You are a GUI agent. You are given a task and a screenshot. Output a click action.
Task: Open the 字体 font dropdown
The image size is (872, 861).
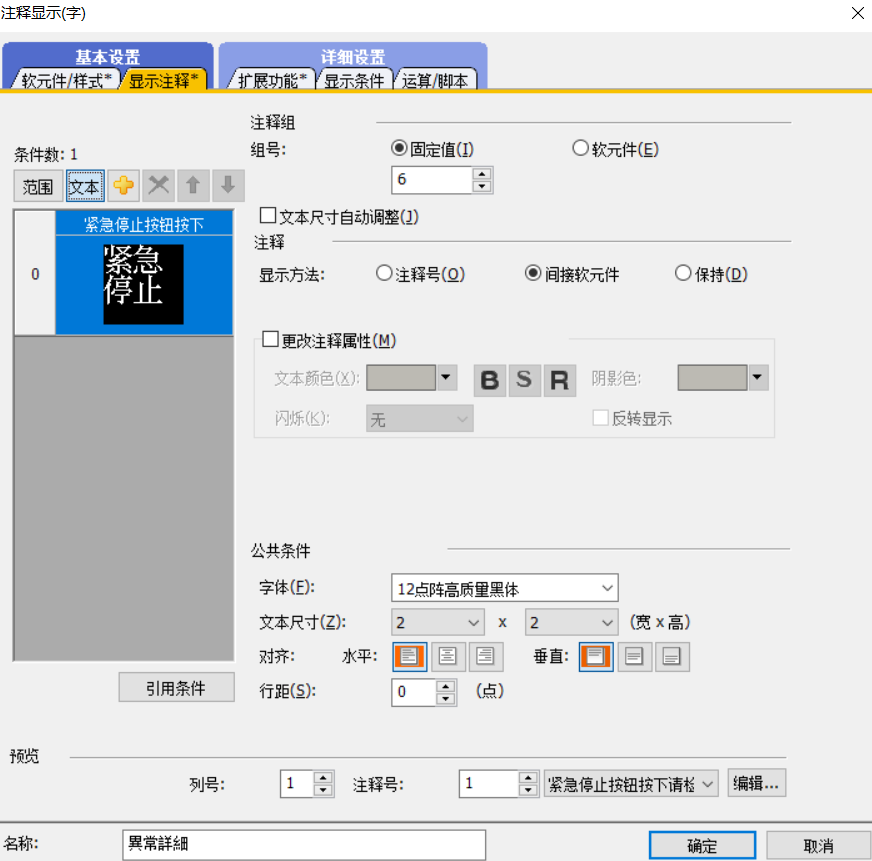pyautogui.click(x=505, y=588)
